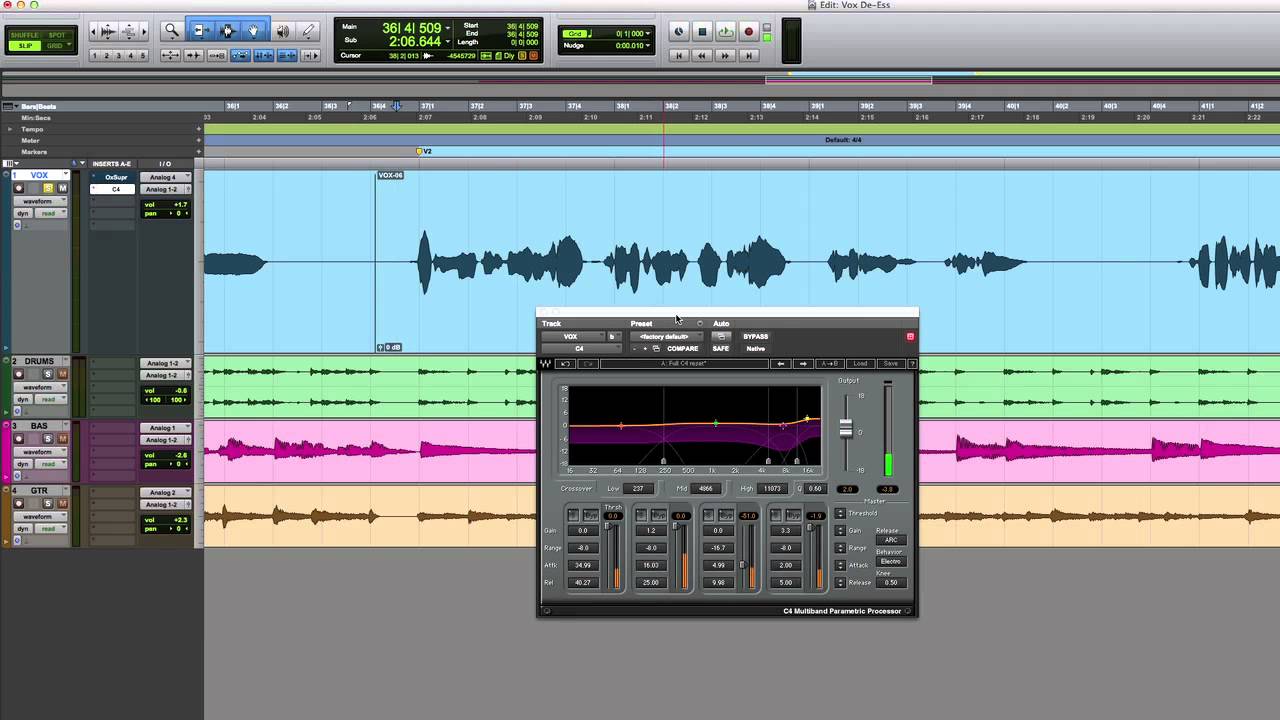Image resolution: width=1280 pixels, height=720 pixels.
Task: Click Go to End transport button
Action: point(748,55)
